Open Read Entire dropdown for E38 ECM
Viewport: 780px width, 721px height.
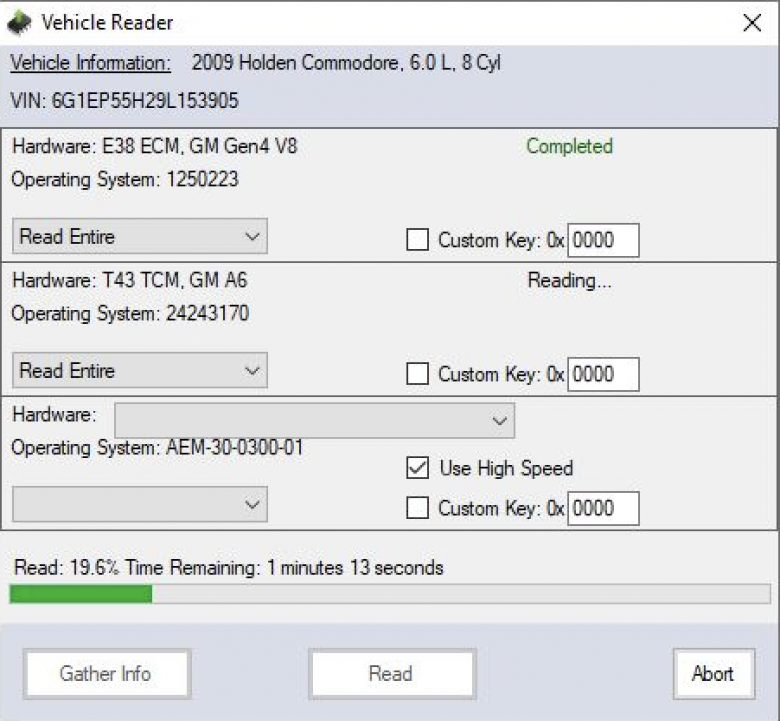[x=140, y=236]
